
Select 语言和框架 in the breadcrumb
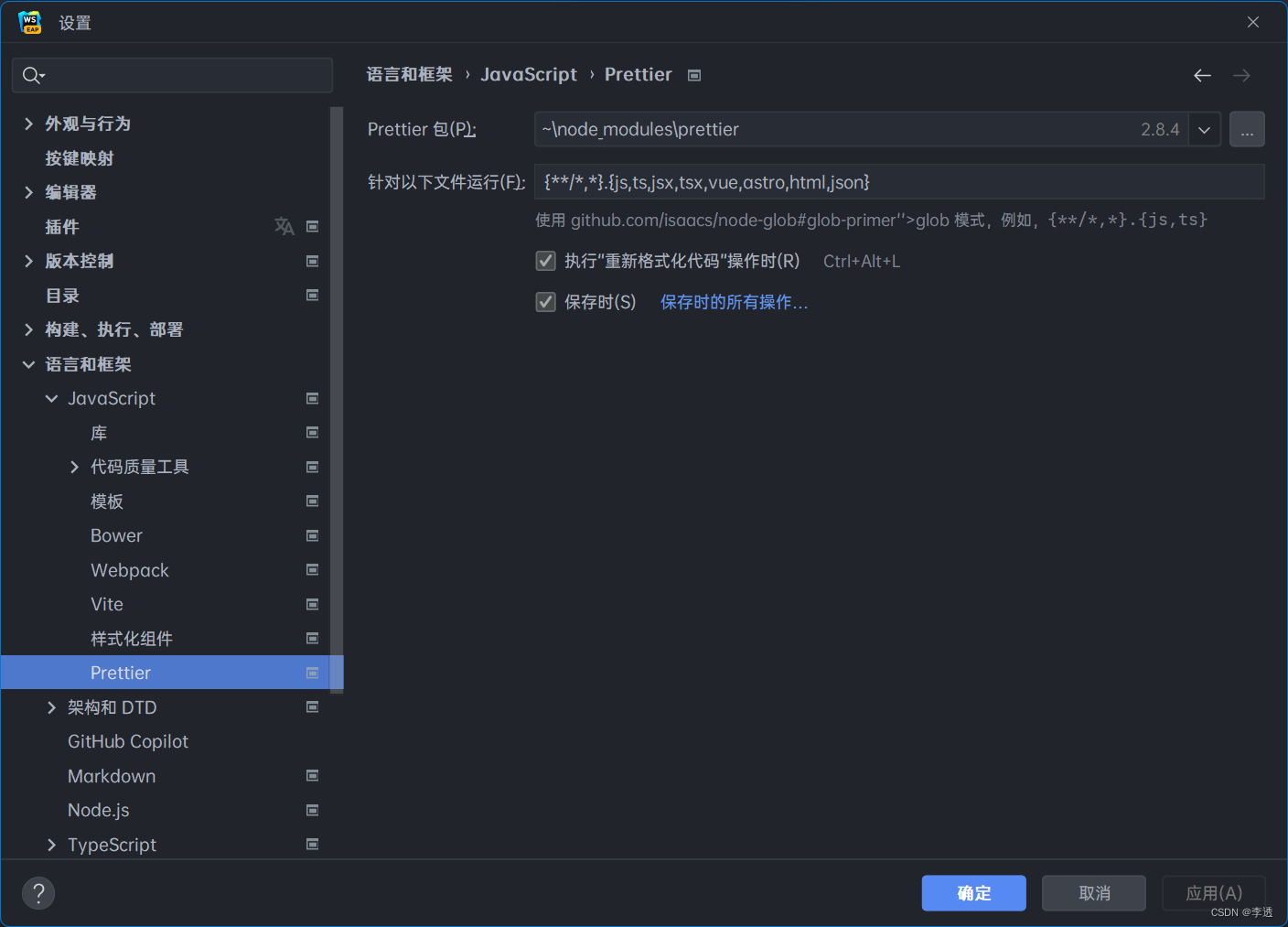click(x=409, y=74)
